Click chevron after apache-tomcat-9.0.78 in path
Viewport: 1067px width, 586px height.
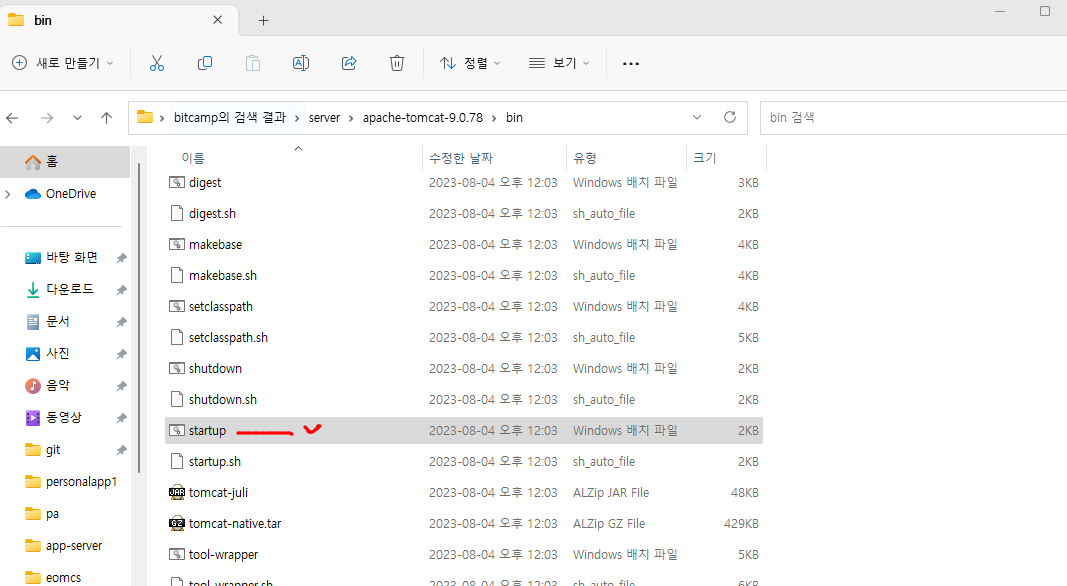[x=494, y=118]
